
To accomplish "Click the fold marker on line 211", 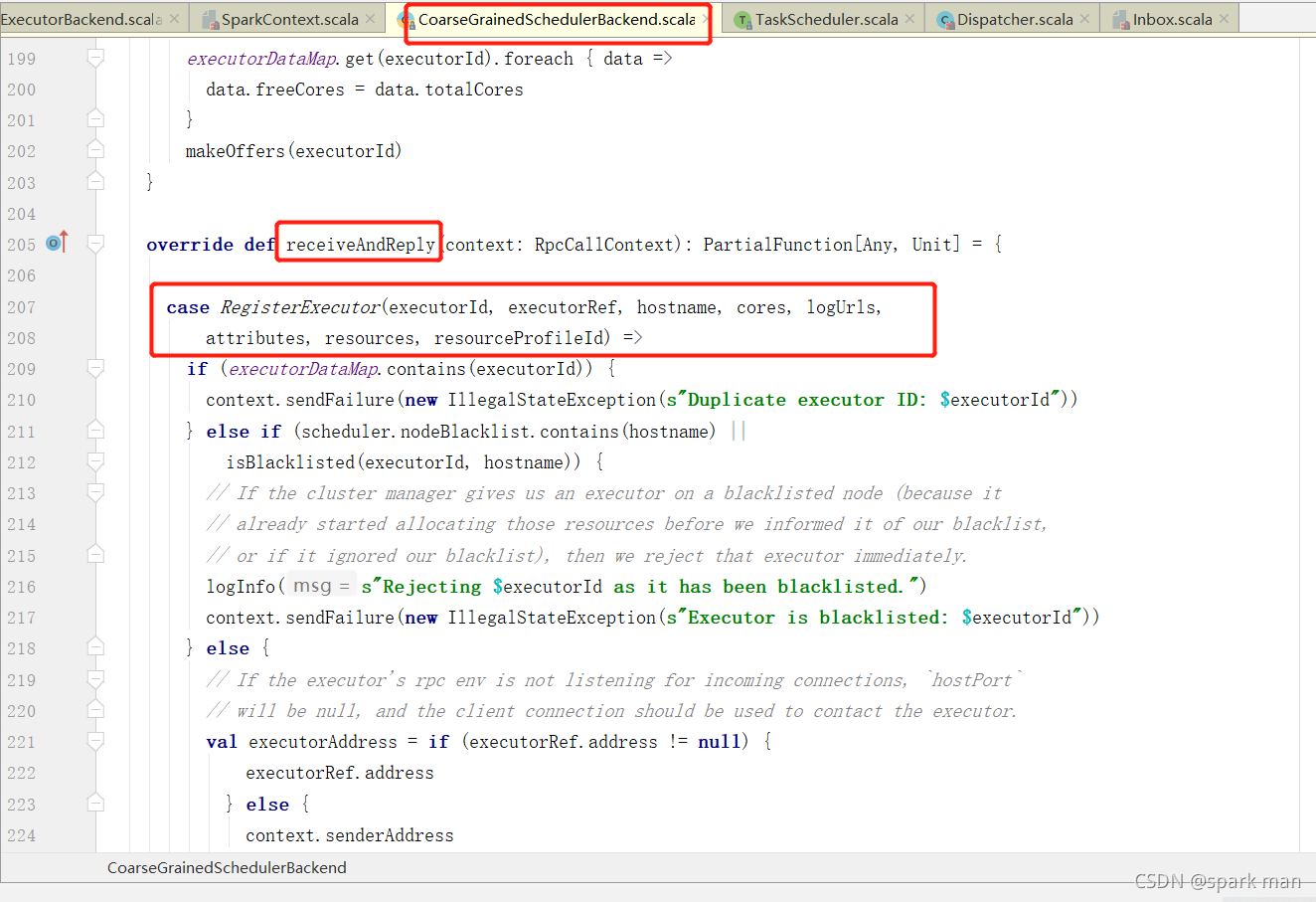I will coord(95,431).
